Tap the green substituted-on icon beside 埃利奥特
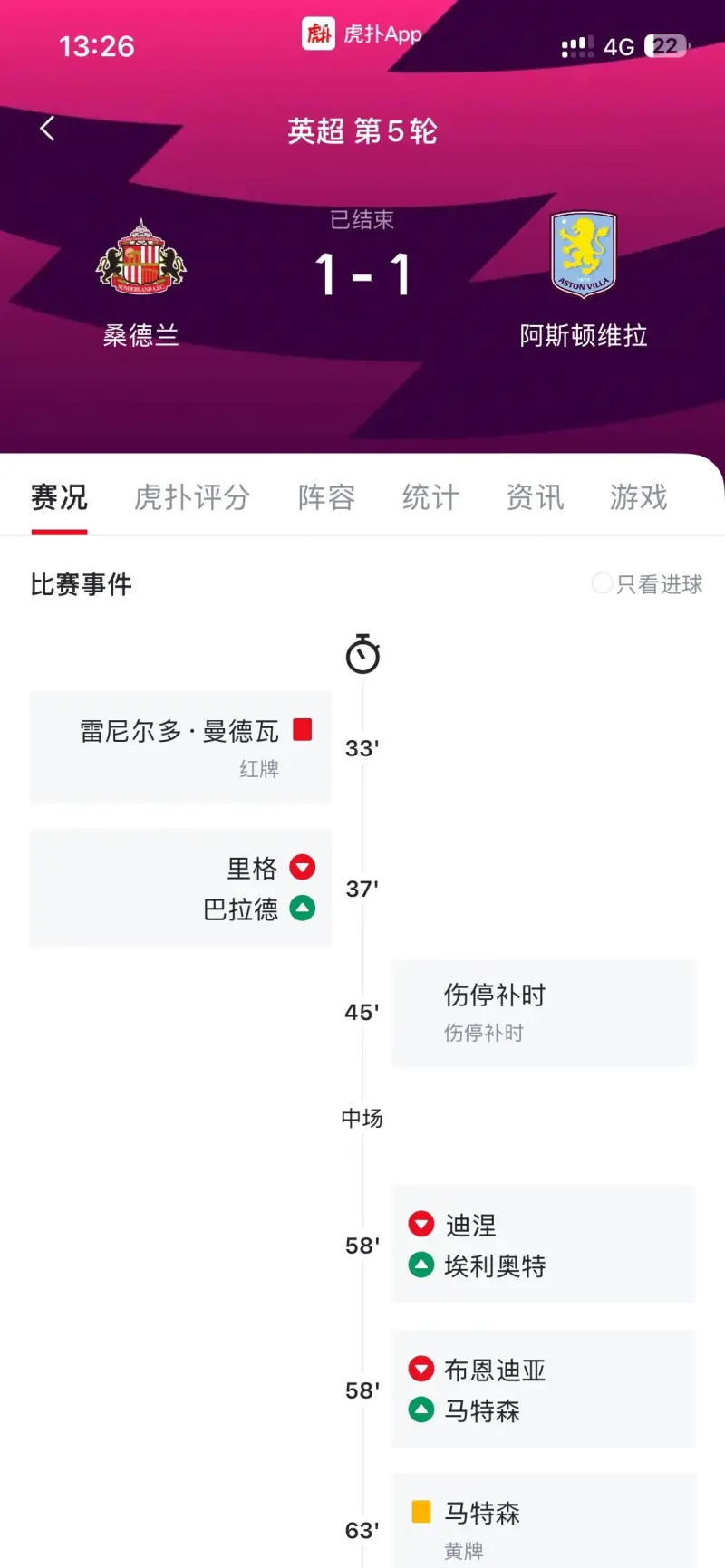The image size is (725, 1568). click(421, 1265)
